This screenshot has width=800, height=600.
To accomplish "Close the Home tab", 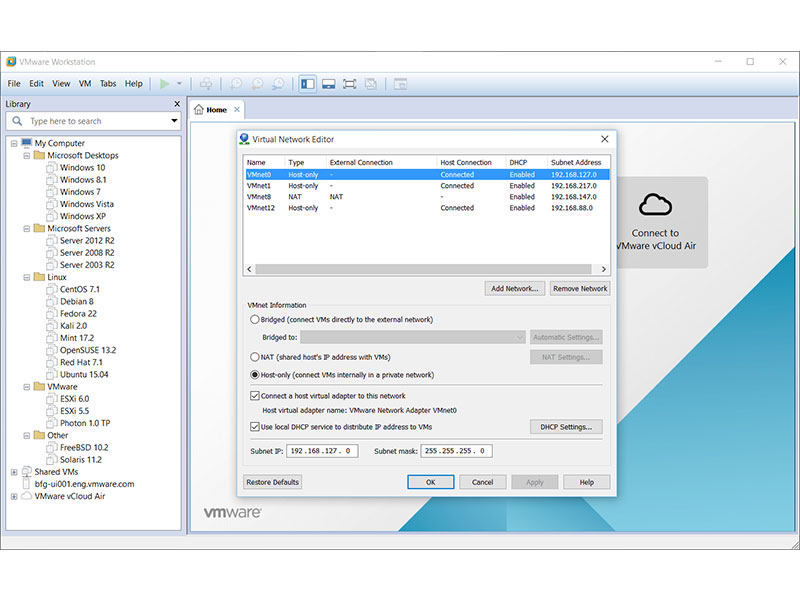I will 237,109.
